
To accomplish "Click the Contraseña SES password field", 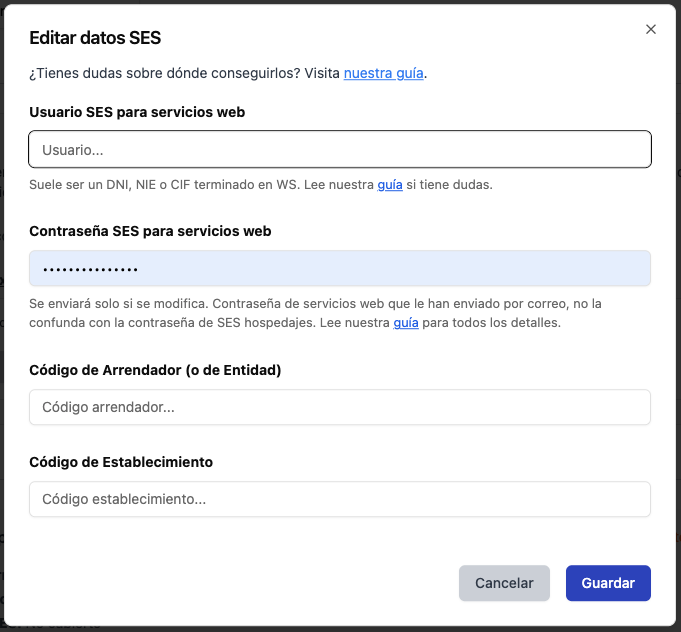I will click(x=340, y=269).
